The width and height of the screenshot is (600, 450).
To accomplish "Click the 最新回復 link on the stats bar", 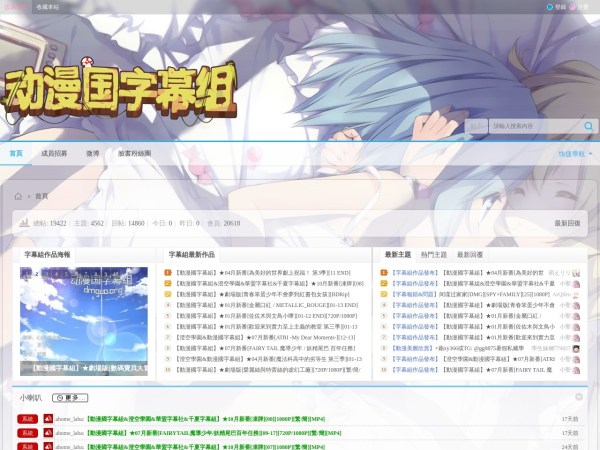I will 566,224.
